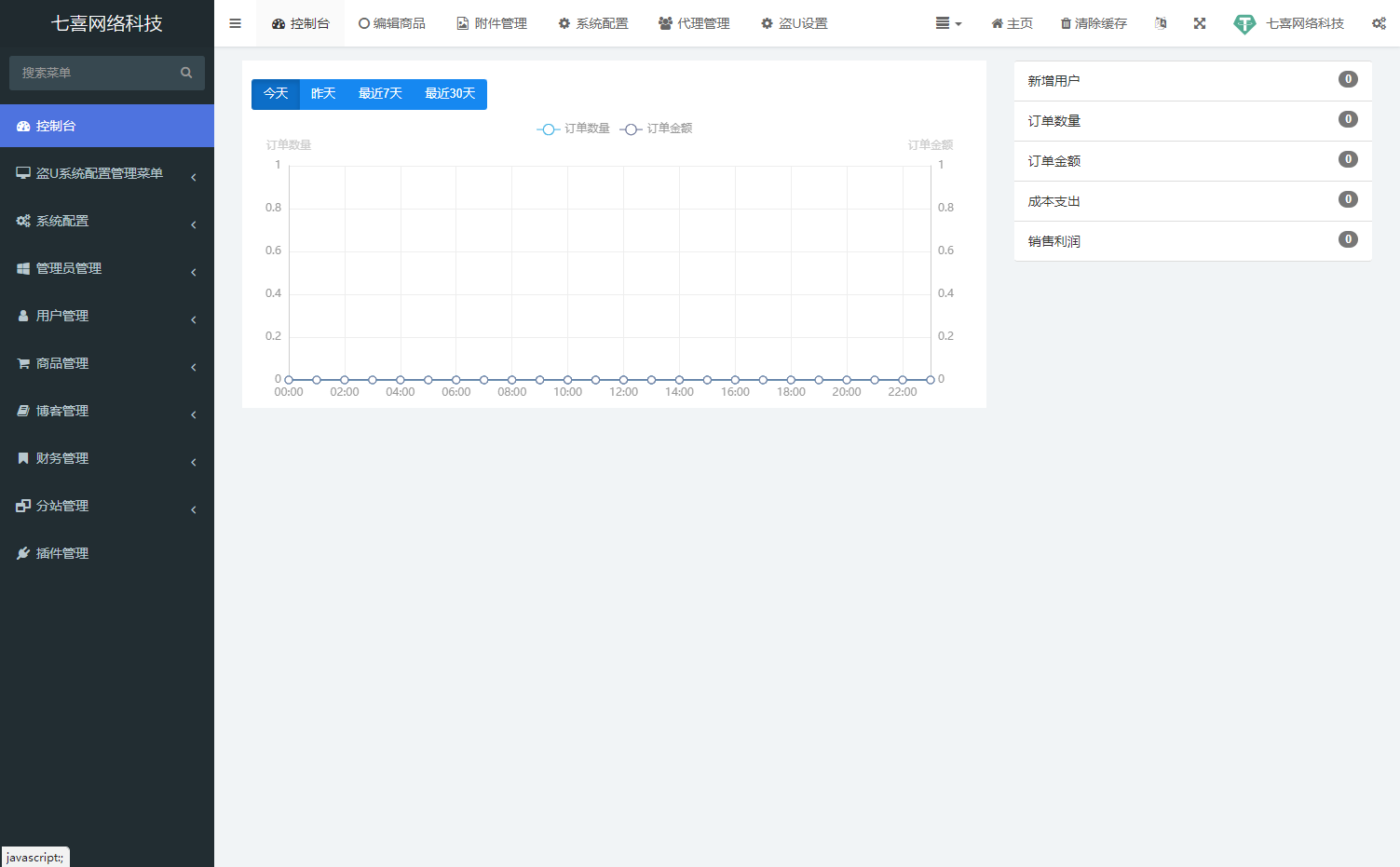Click the language/translate icon in the top bar
1400x867 pixels.
point(1160,22)
